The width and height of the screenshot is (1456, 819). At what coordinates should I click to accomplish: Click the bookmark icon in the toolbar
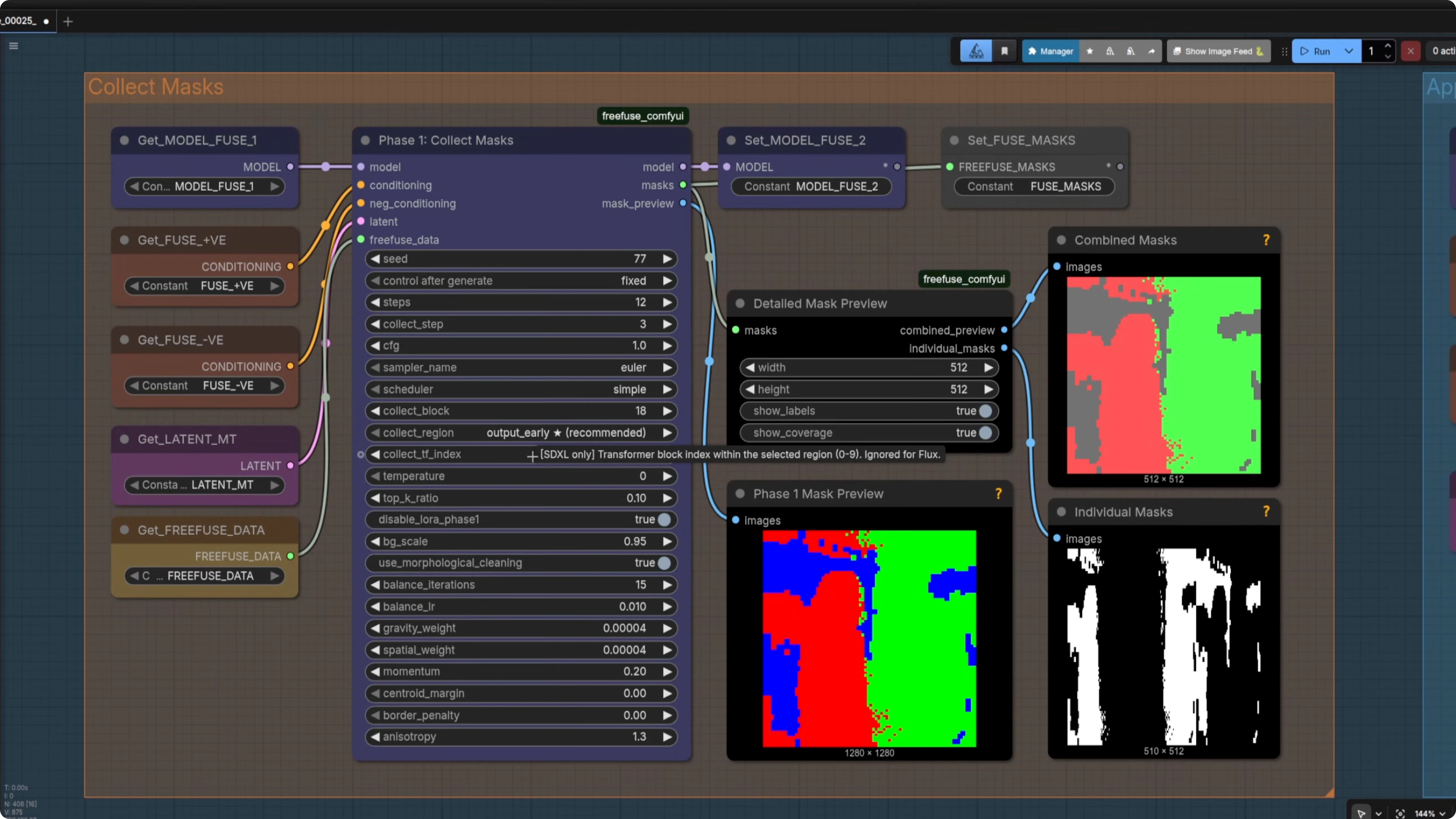[1005, 51]
